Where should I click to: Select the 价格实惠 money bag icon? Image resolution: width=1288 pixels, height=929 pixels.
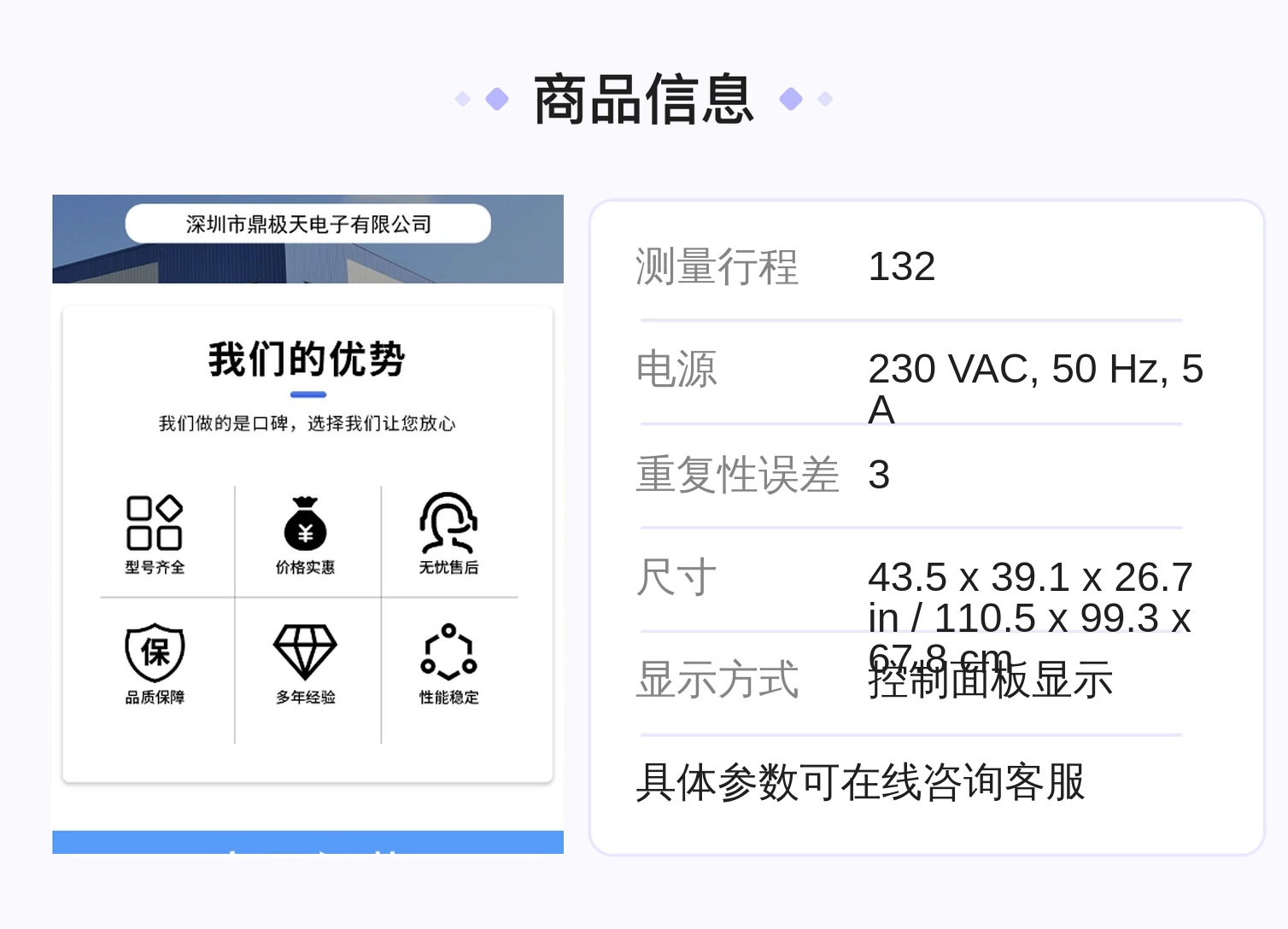[x=305, y=523]
